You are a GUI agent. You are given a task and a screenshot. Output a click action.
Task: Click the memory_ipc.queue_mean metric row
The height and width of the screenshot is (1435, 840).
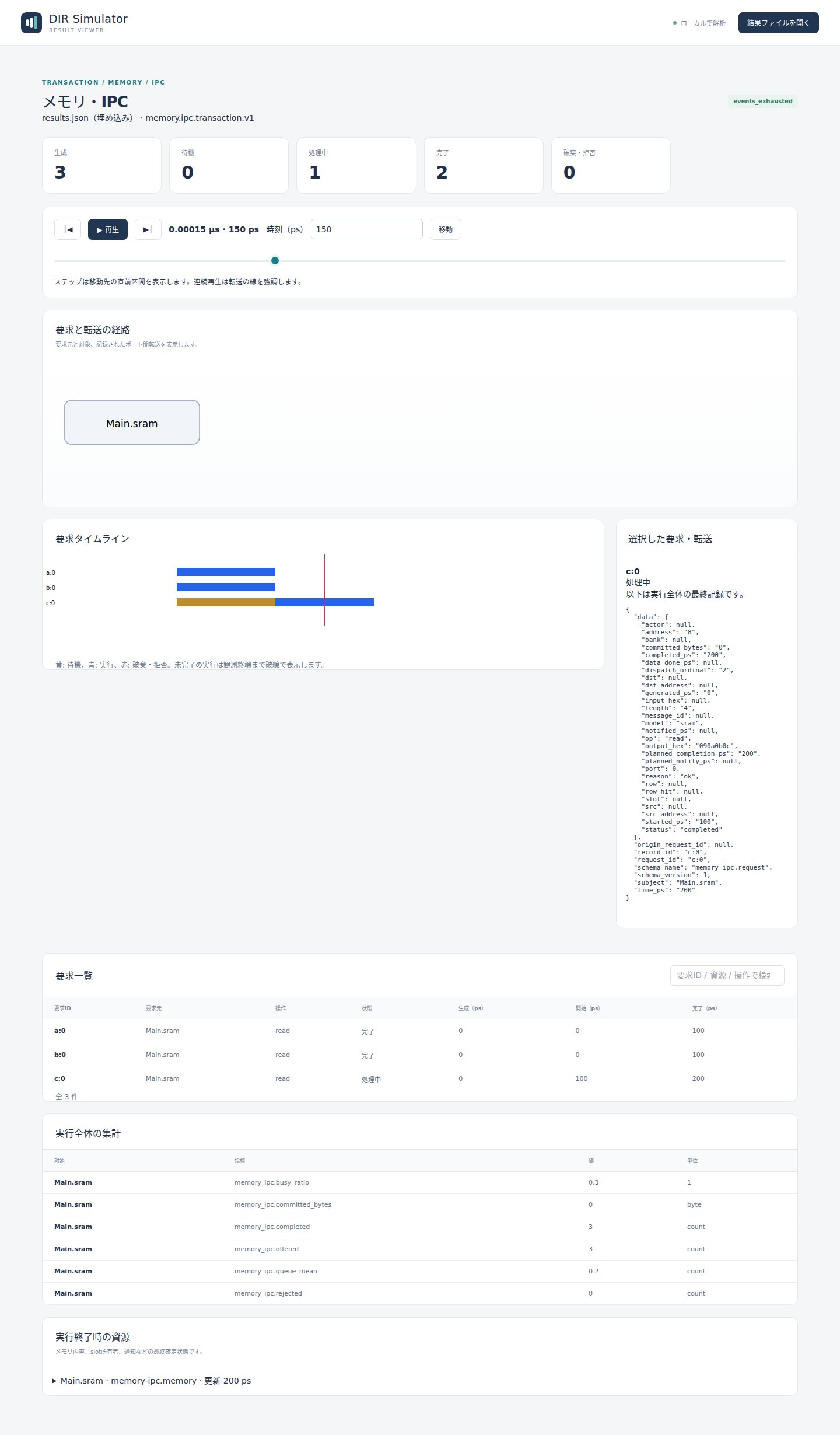pyautogui.click(x=420, y=1272)
